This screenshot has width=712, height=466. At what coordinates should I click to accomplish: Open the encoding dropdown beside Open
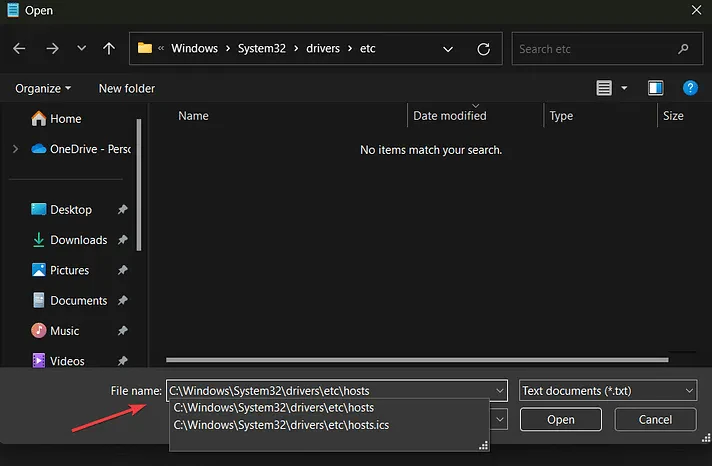(x=499, y=419)
